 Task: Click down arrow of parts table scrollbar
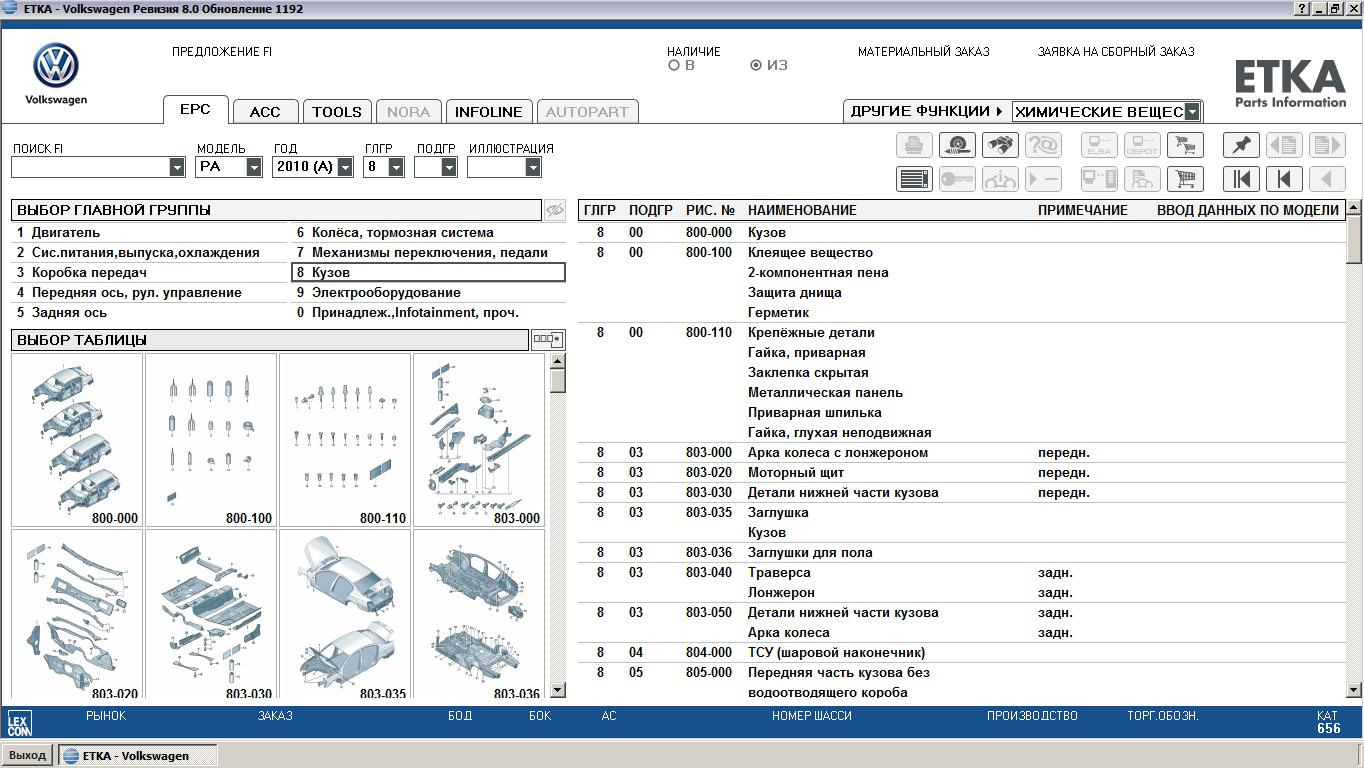coord(1354,689)
